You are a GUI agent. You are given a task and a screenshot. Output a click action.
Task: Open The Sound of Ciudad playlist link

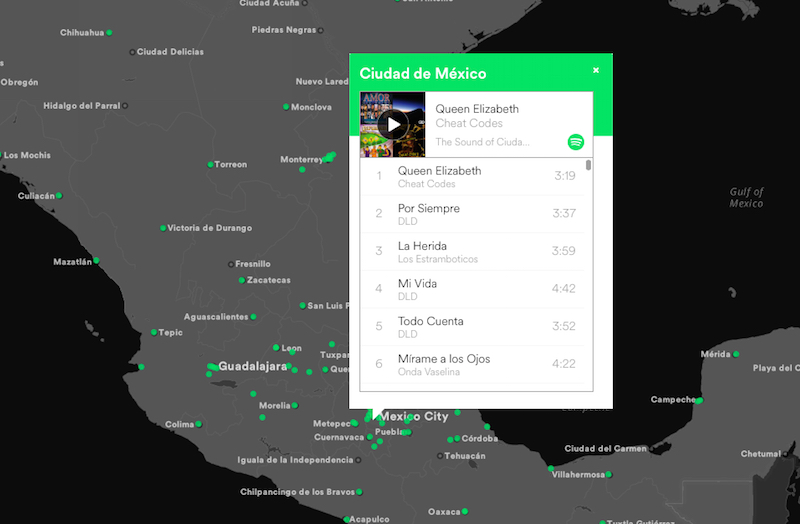tap(482, 142)
